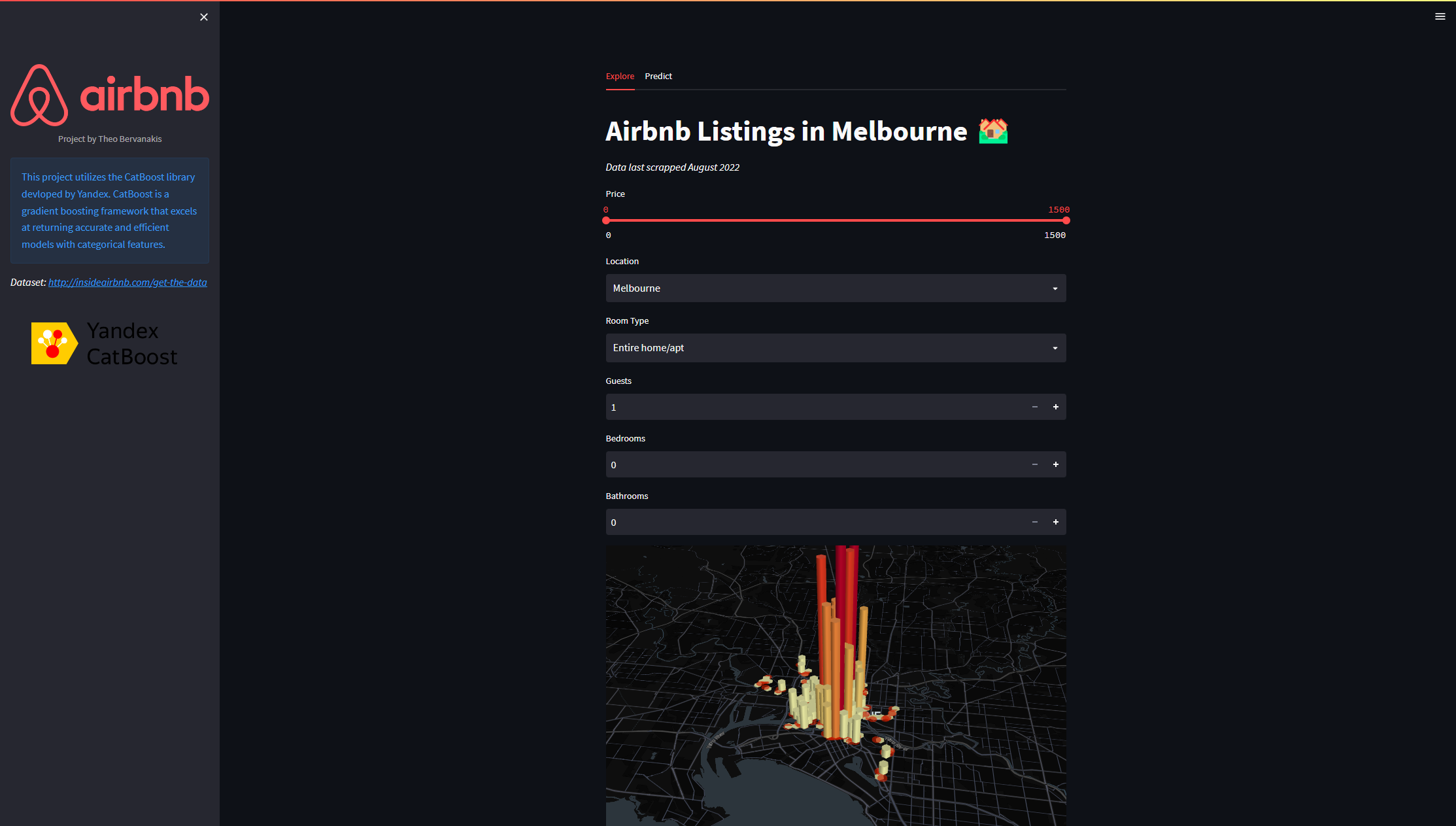This screenshot has width=1456, height=826.
Task: Click the Price slider maximum handle
Action: pyautogui.click(x=1066, y=220)
